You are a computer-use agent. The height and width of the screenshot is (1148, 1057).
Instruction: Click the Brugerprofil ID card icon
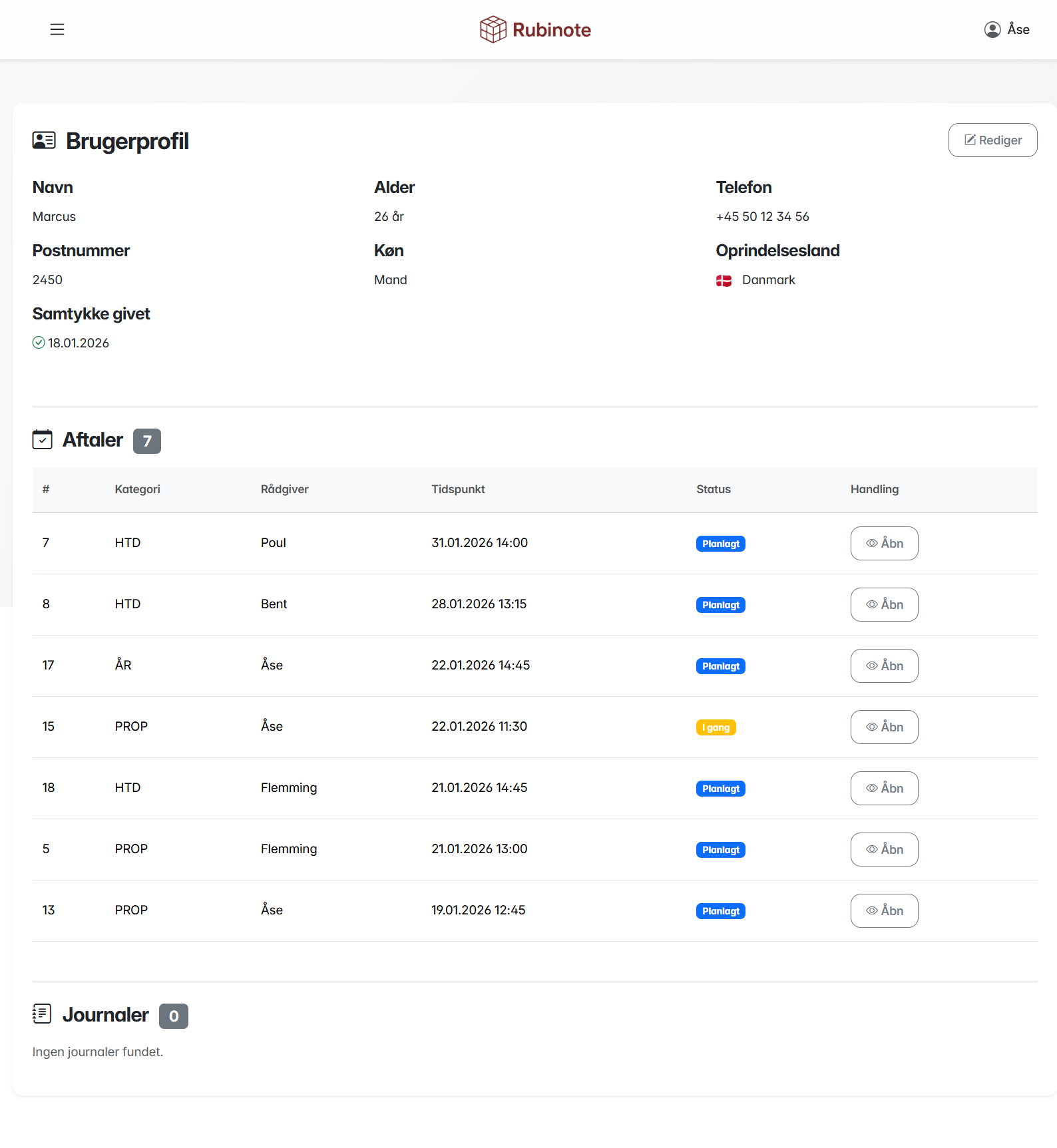point(44,140)
